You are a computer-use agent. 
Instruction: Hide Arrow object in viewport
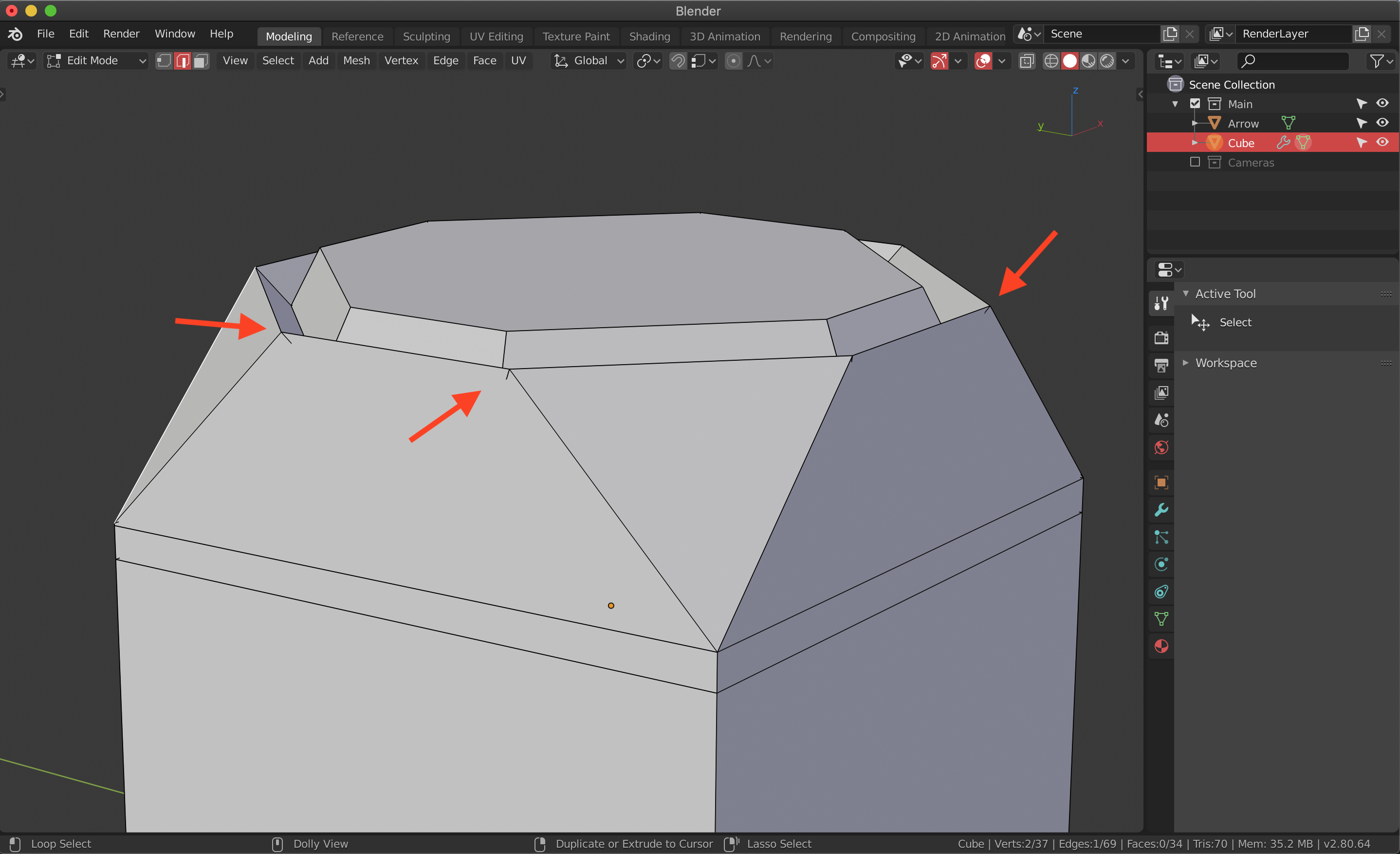[1382, 123]
